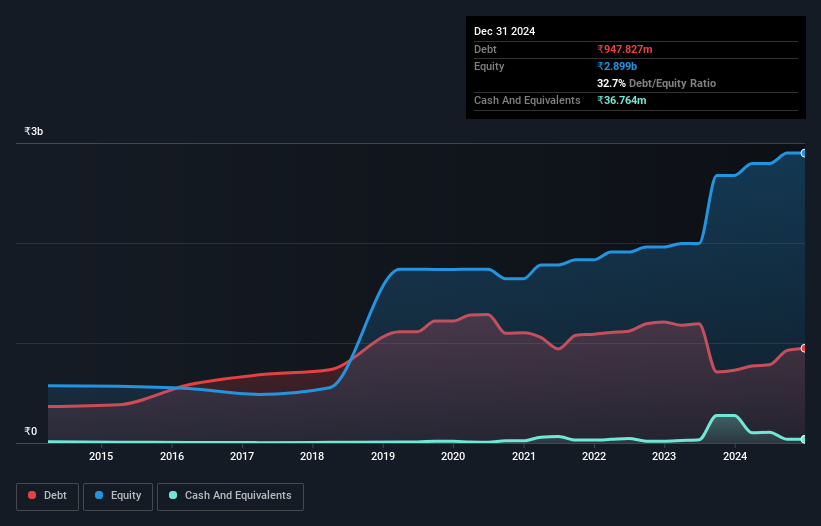Screen dimensions: 821x526
Task: Toggle the Cash And Equivalents legend button
Action: click(230, 496)
